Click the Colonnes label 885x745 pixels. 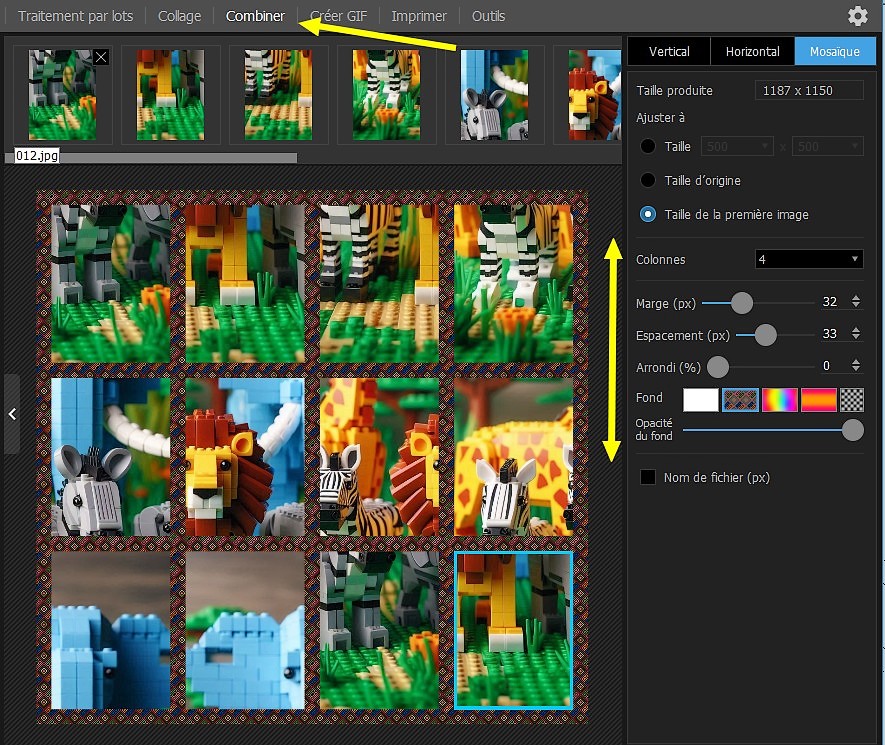coord(660,260)
